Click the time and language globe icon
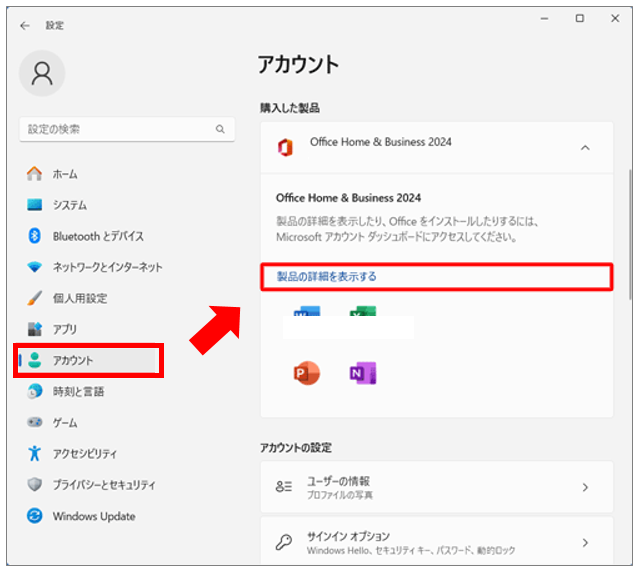This screenshot has height=574, width=638. click(x=34, y=391)
